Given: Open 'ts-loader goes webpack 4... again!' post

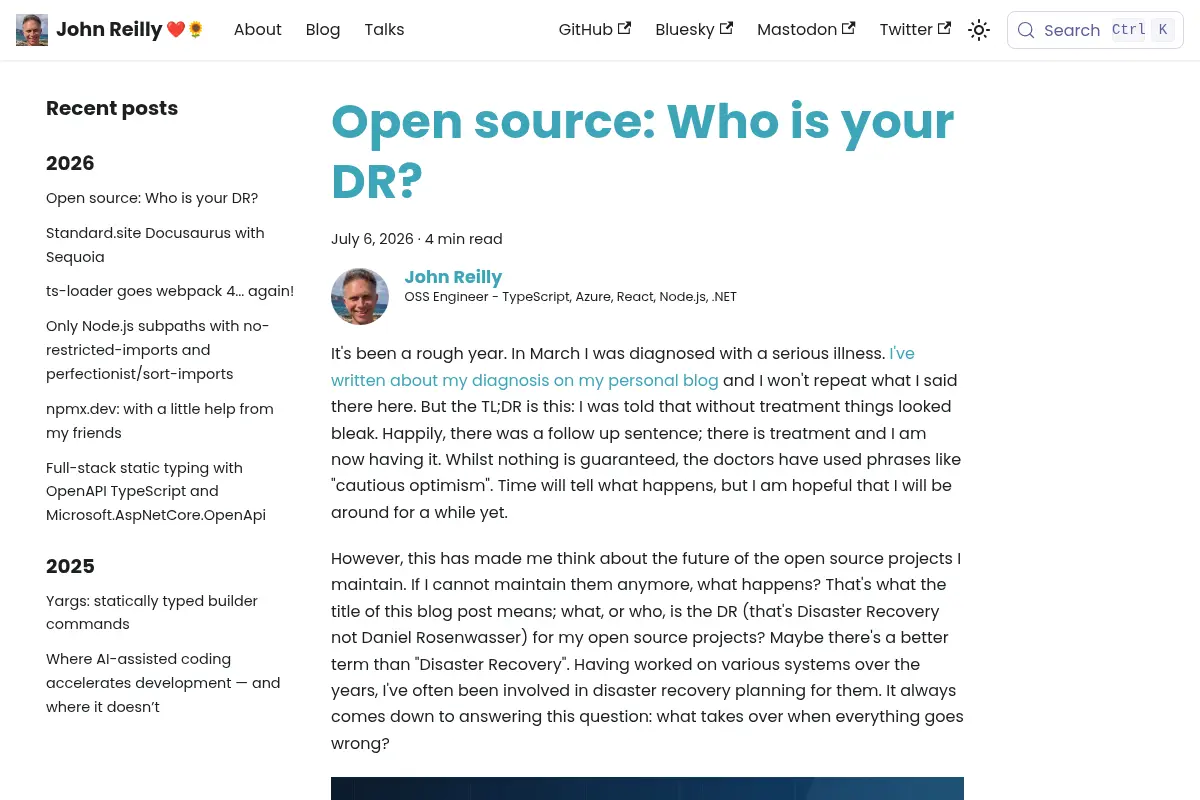Looking at the screenshot, I should (x=170, y=291).
